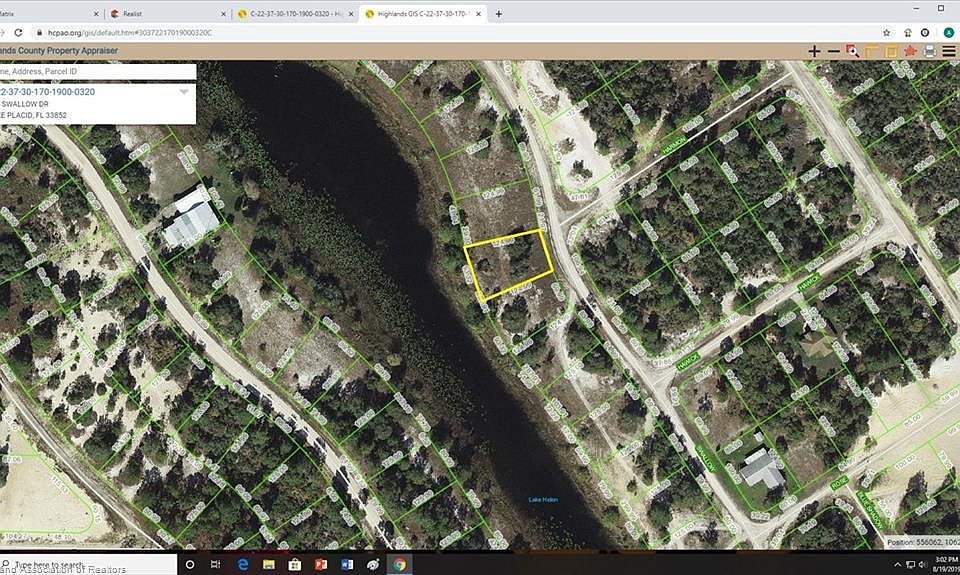The height and width of the screenshot is (575, 960).
Task: View site security lock info
Action: coord(39,32)
